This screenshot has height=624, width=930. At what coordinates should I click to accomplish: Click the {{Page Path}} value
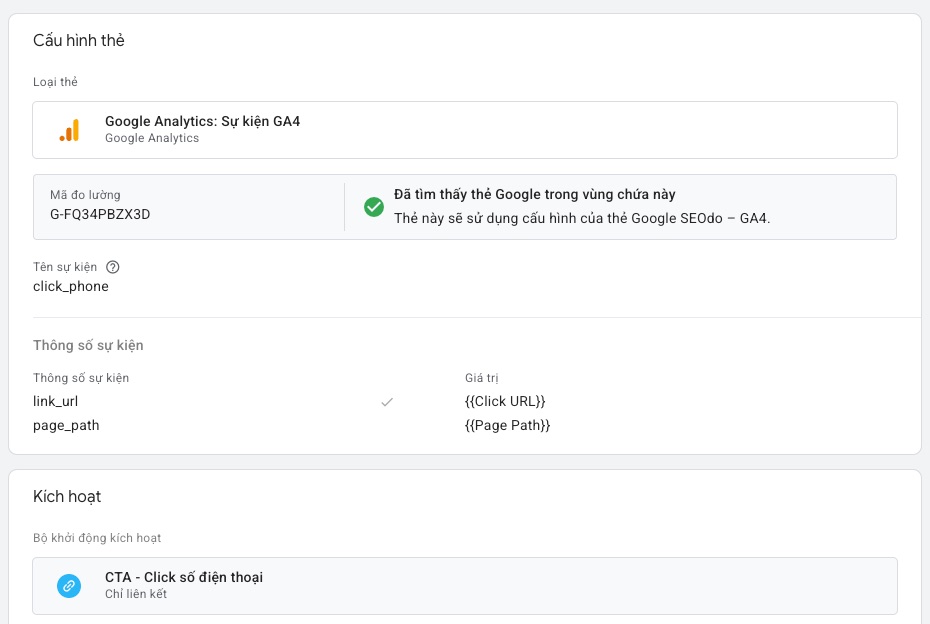pos(507,425)
